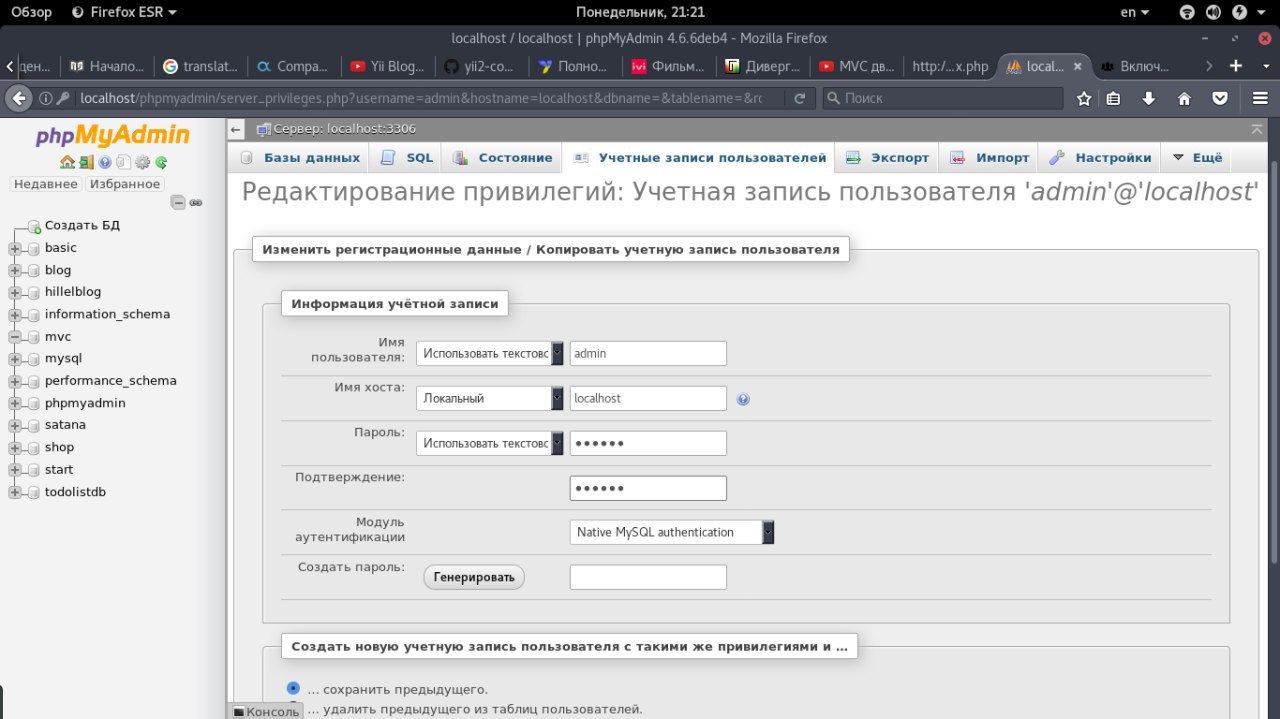
Task: Open phpMyAdmin documentation help icon
Action: (x=105, y=162)
